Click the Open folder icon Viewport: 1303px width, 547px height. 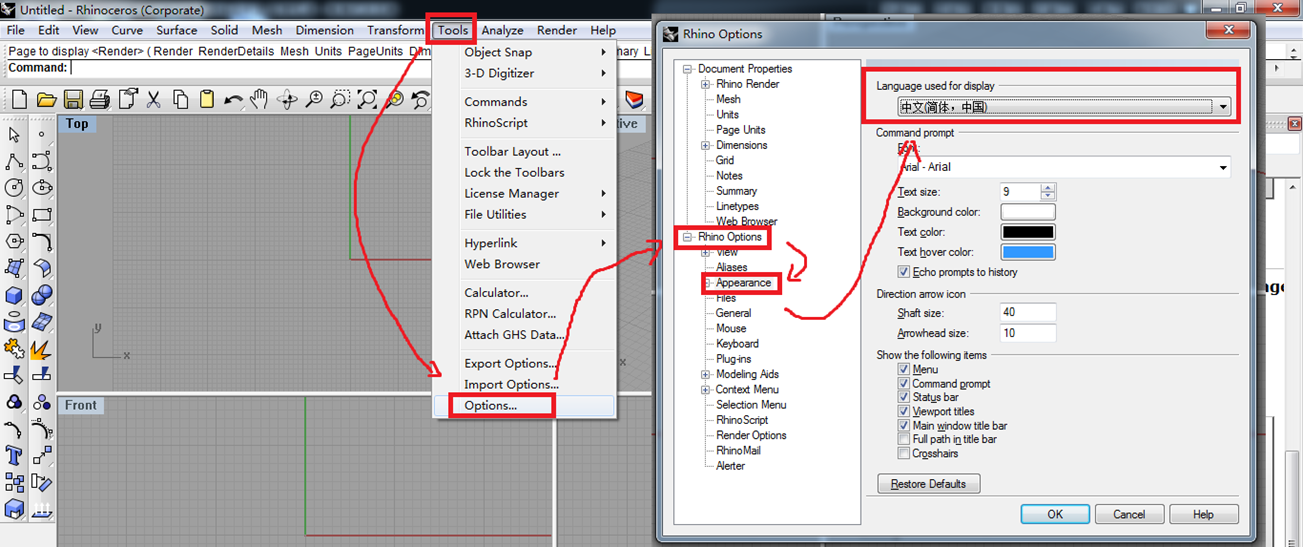tap(46, 99)
